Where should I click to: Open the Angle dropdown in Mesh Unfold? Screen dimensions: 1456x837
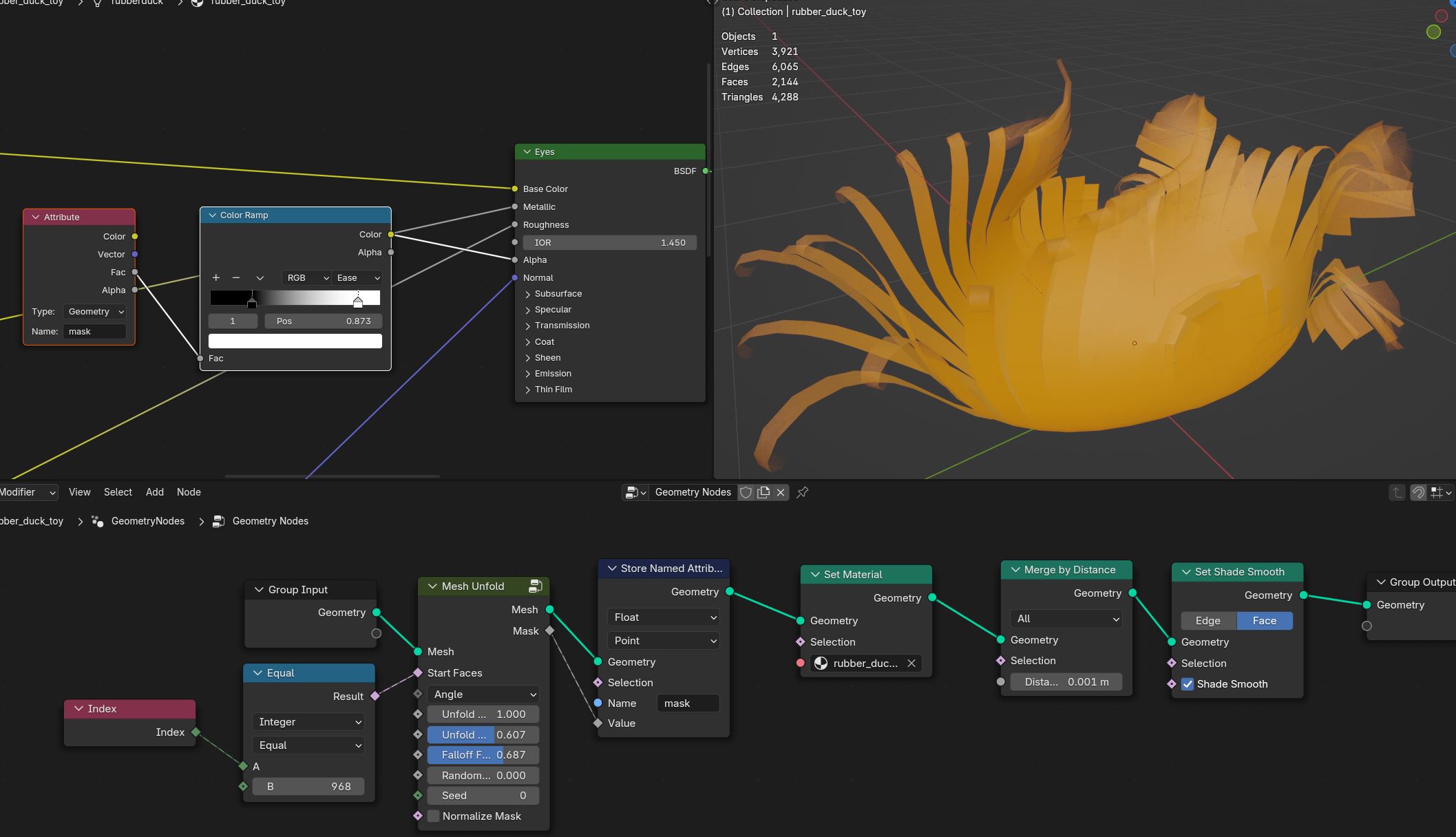click(x=483, y=695)
